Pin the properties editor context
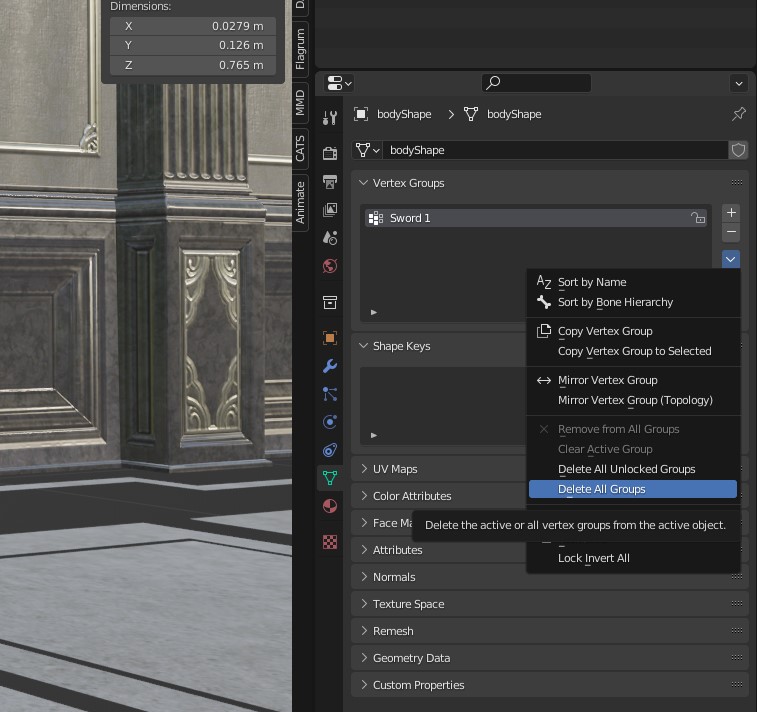Viewport: 757px width, 712px height. pos(739,114)
